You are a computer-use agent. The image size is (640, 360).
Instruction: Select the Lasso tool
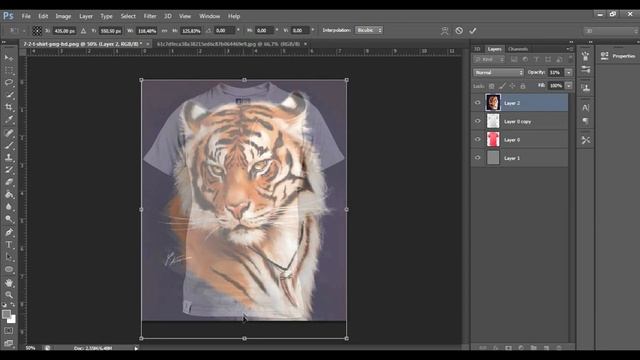(x=9, y=82)
